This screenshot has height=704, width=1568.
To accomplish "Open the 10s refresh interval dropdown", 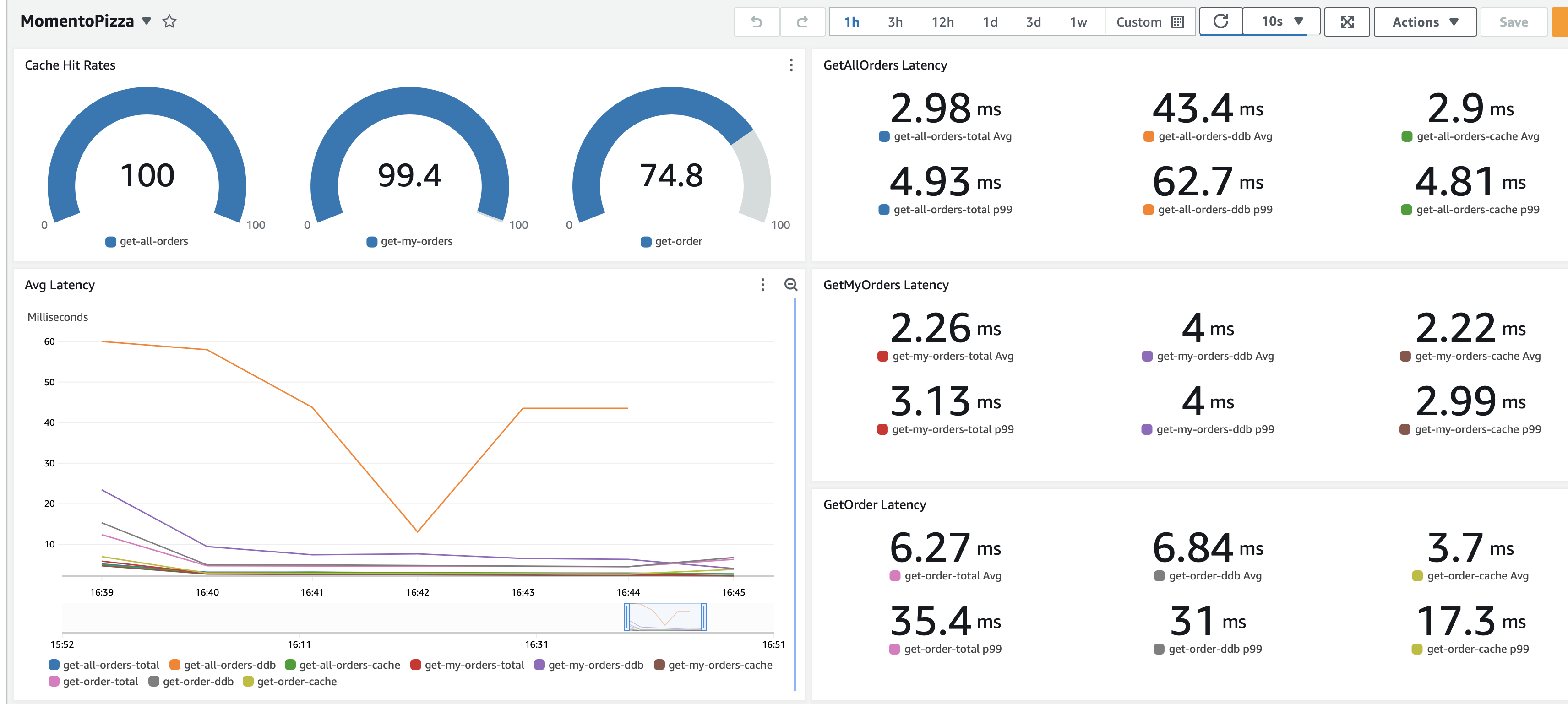I will tap(1281, 22).
